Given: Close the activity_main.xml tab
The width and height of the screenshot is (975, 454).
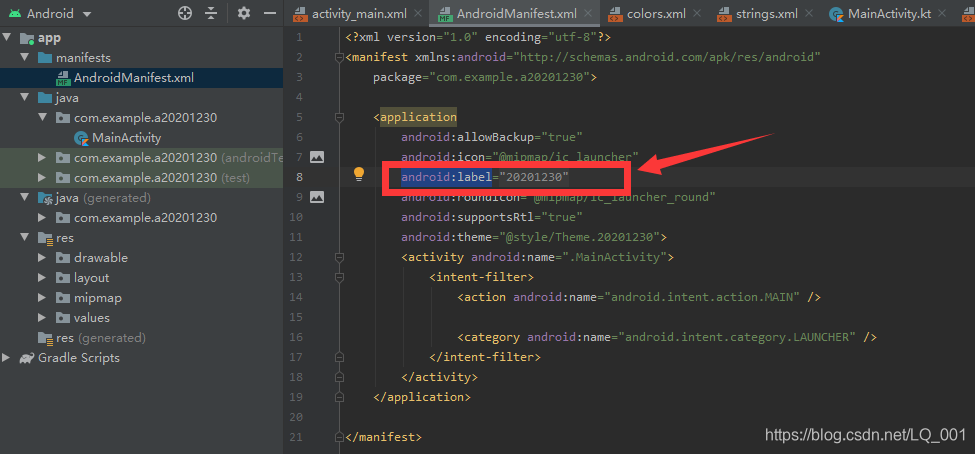Looking at the screenshot, I should coord(417,13).
